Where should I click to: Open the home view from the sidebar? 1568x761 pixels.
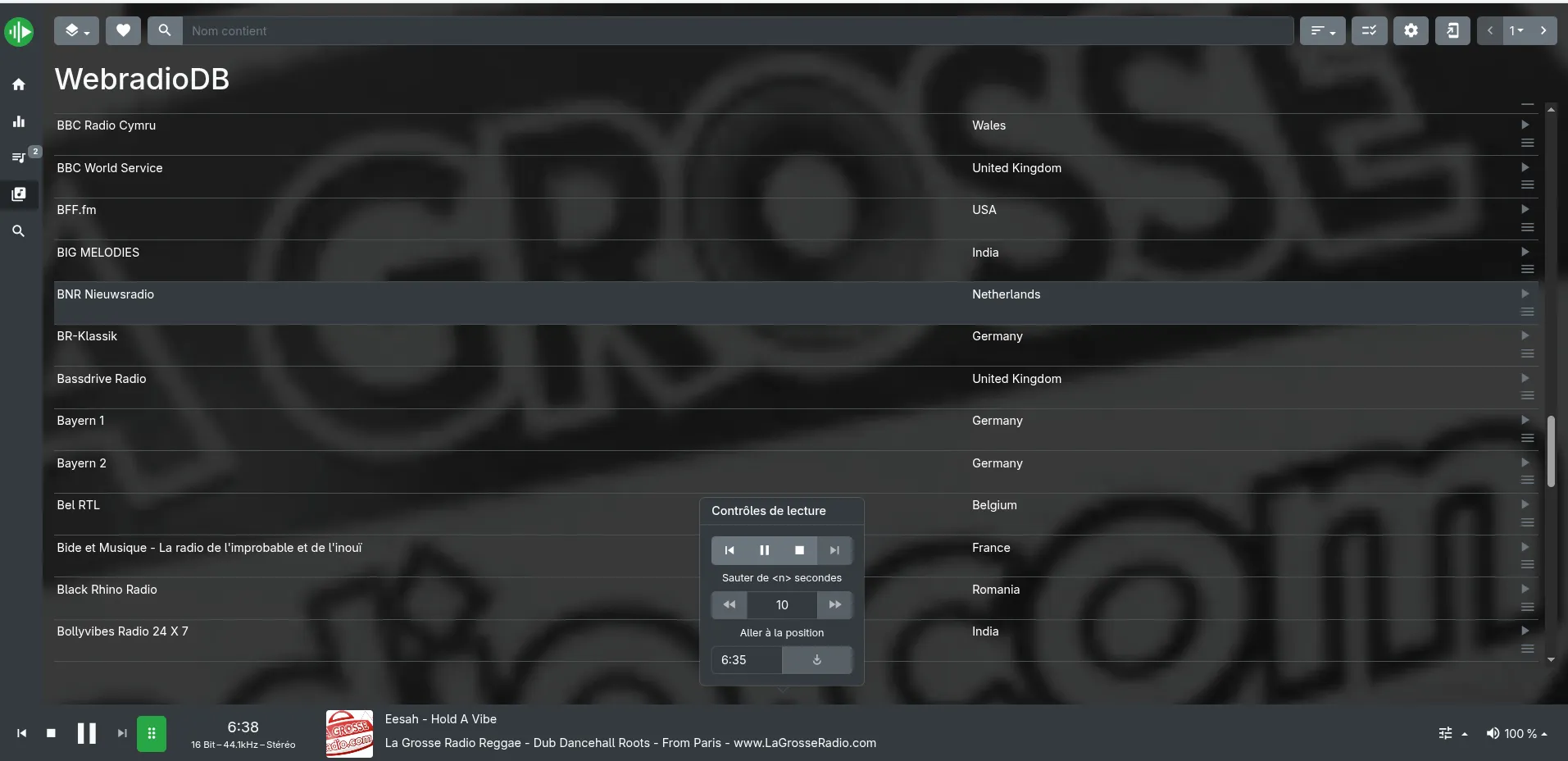(18, 84)
